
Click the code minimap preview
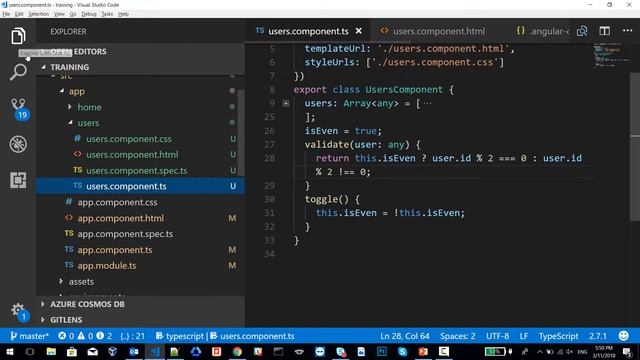pos(611,55)
